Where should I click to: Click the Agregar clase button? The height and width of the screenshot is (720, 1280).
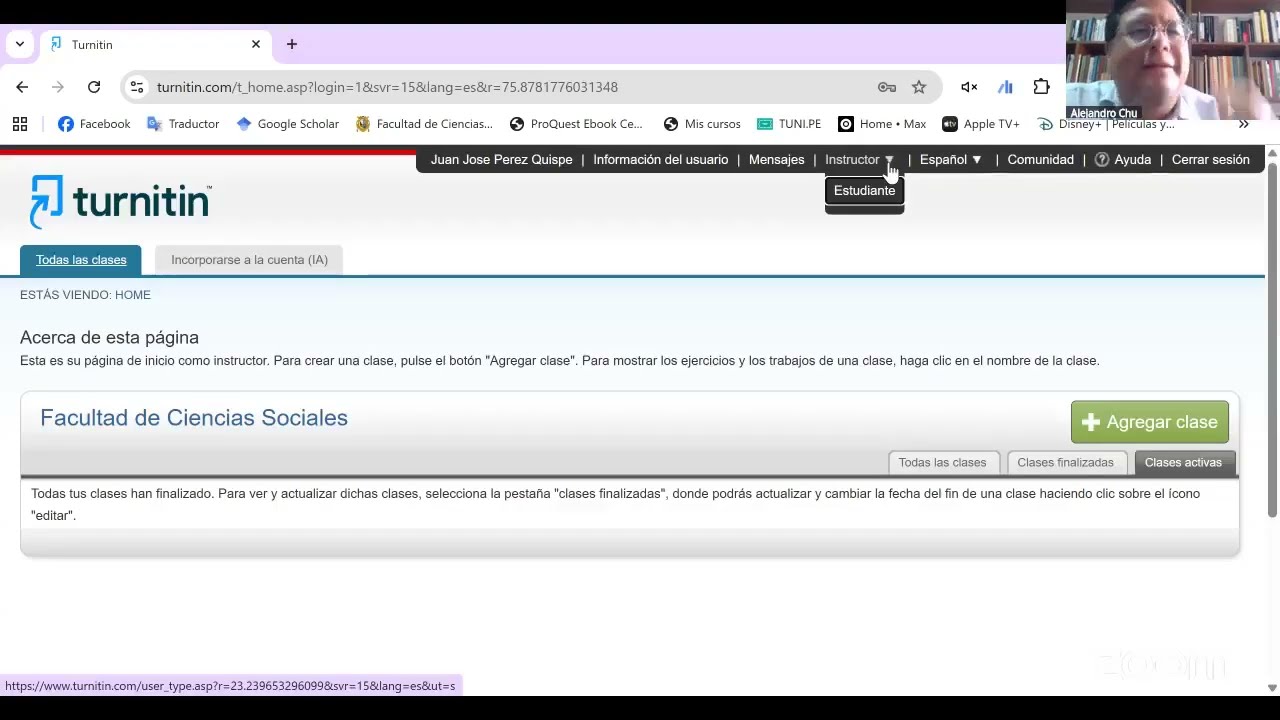click(1150, 422)
